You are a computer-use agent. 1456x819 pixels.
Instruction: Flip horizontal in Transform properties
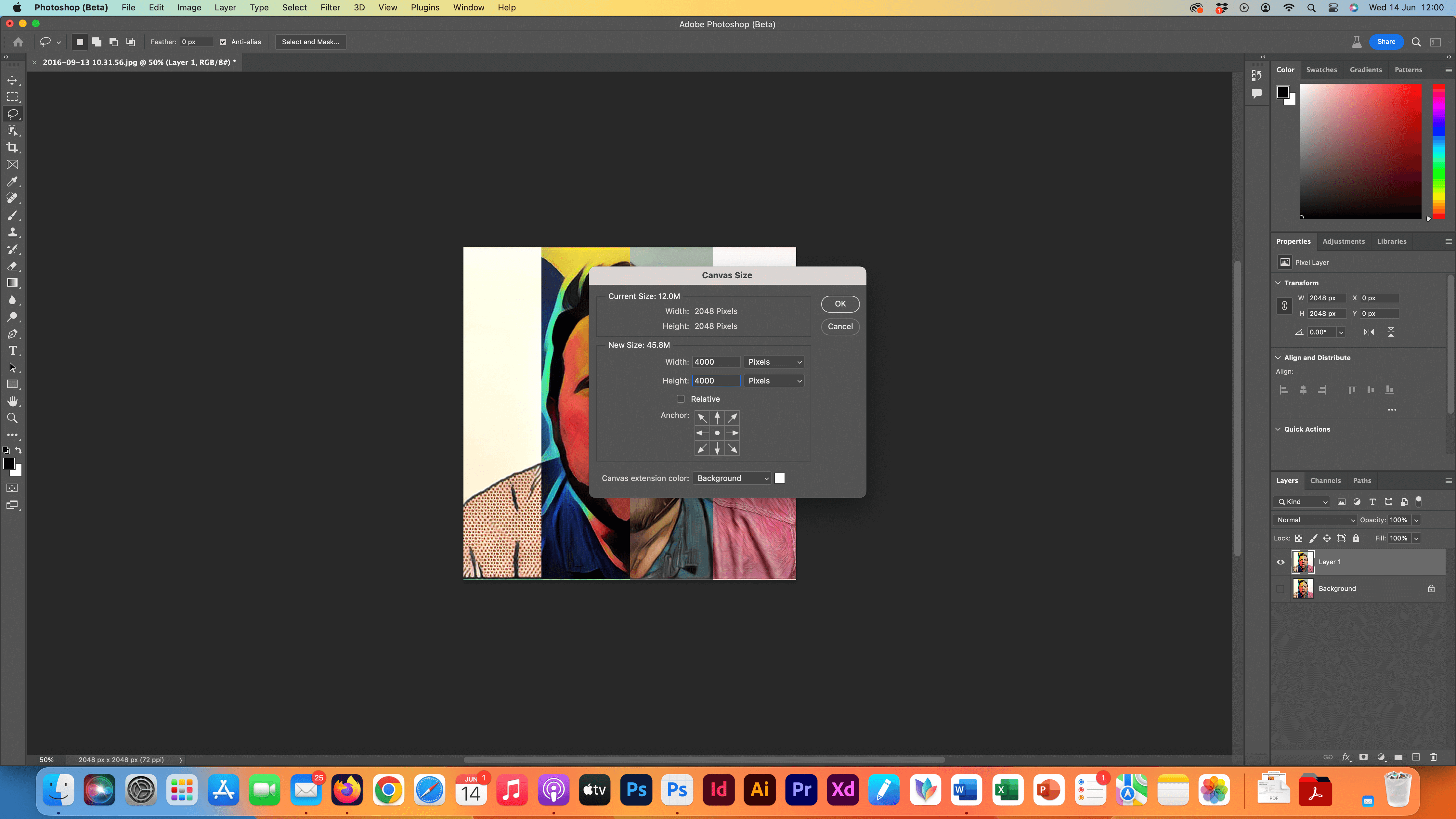(x=1368, y=332)
